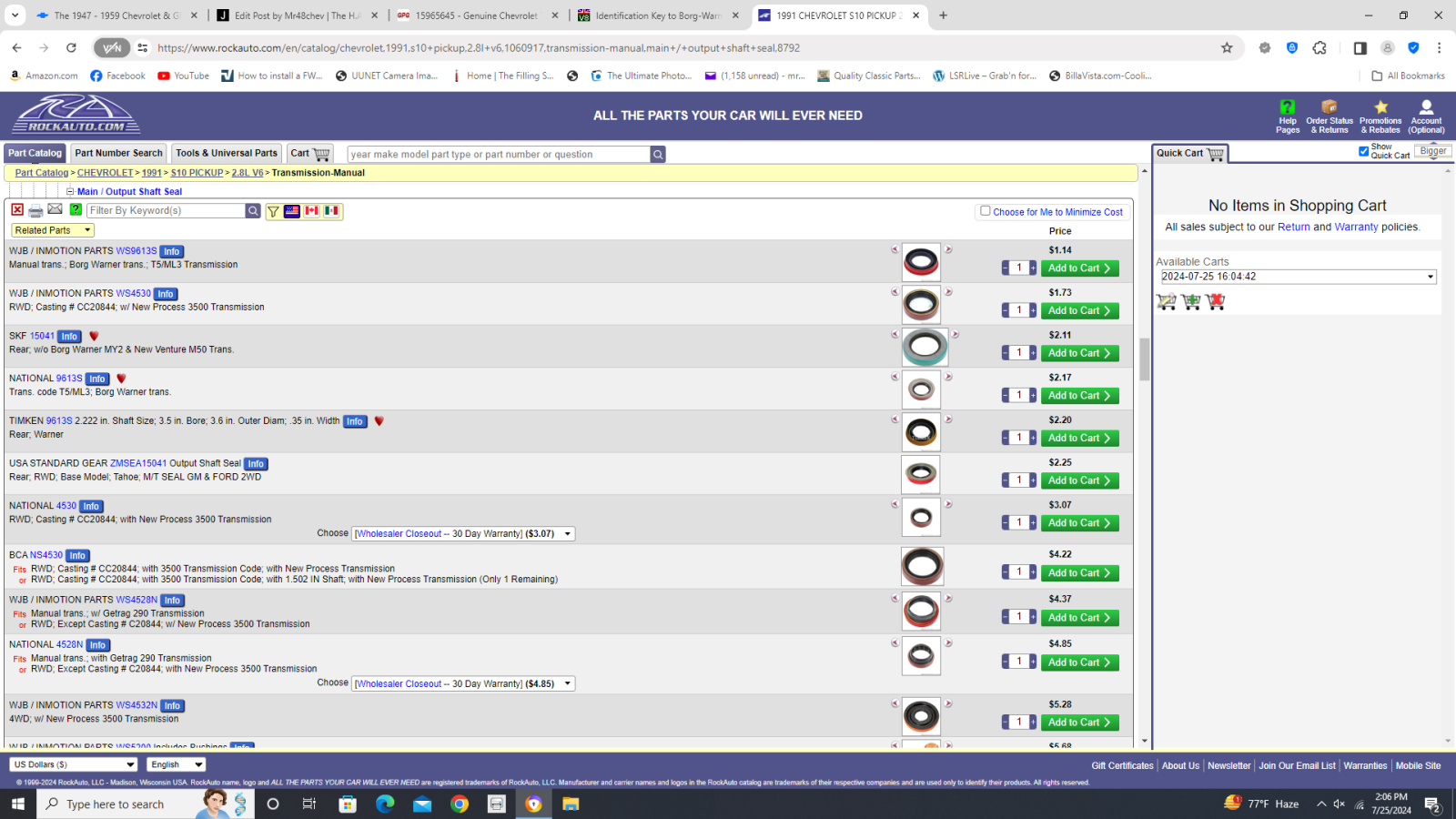
Task: Select the US flag market filter
Action: tap(292, 211)
